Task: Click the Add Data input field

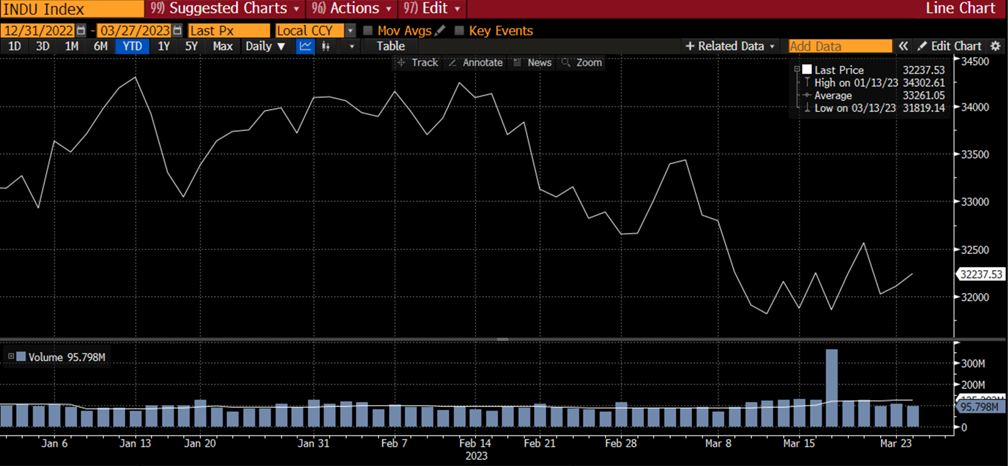Action: click(x=840, y=46)
